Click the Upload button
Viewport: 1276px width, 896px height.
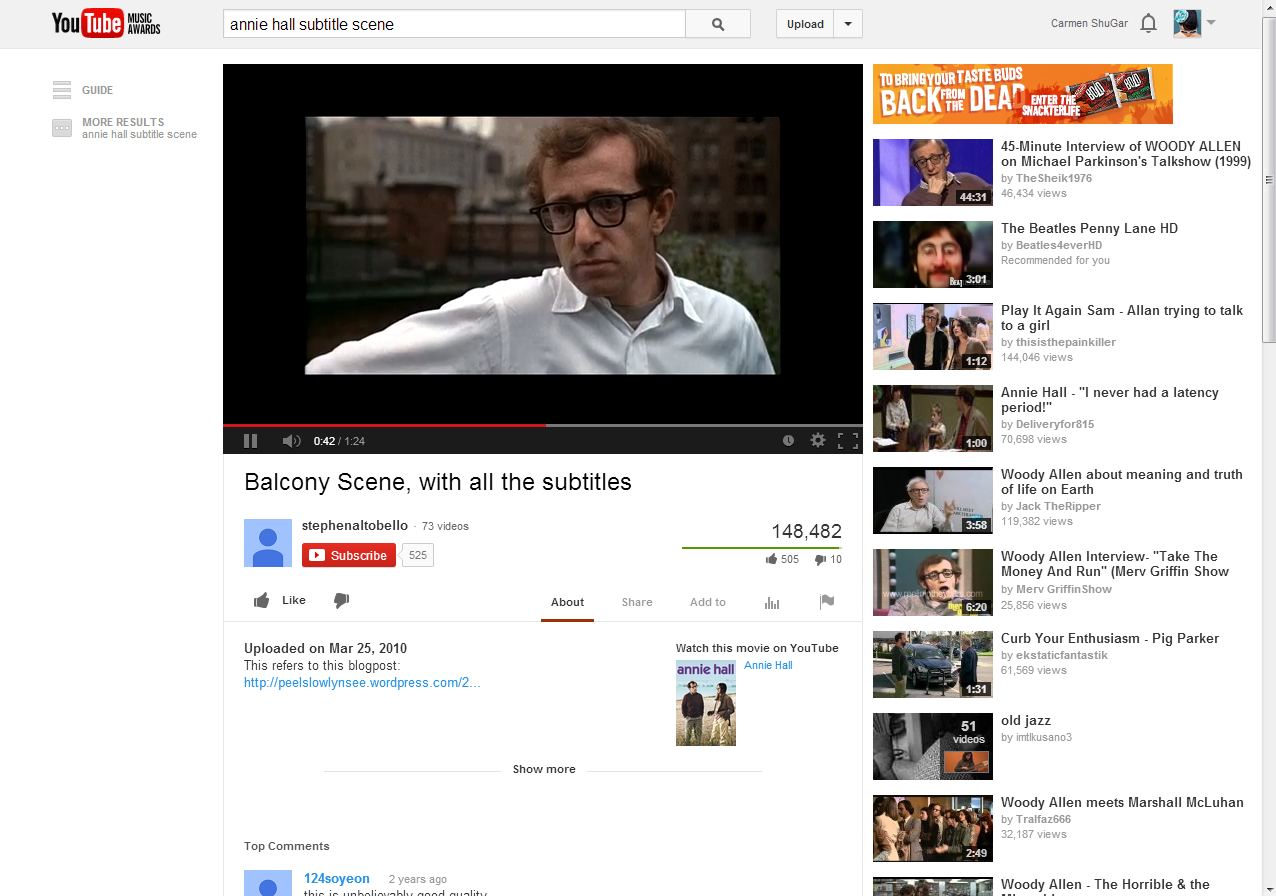pos(805,24)
